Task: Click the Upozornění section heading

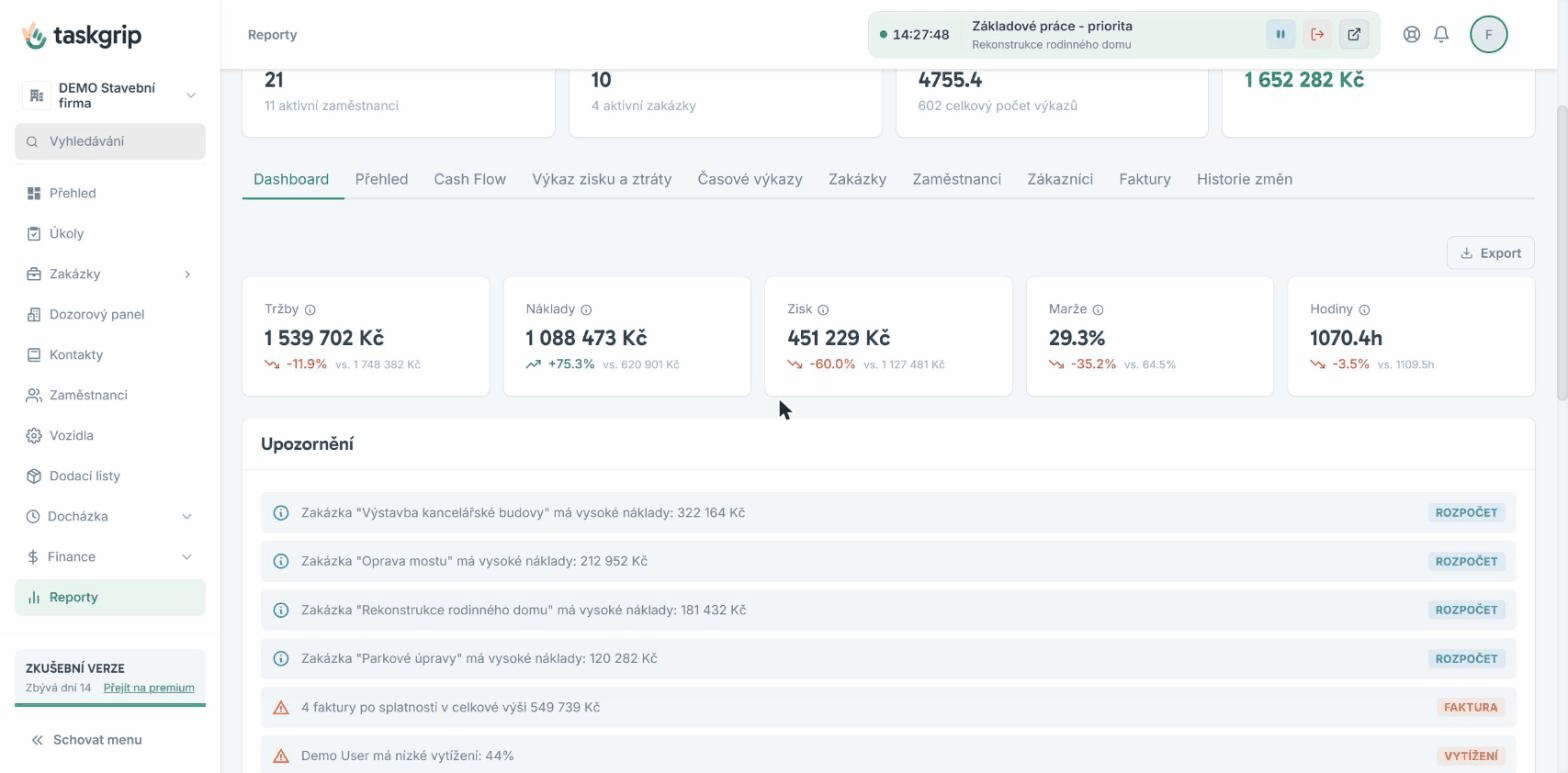Action: [307, 444]
